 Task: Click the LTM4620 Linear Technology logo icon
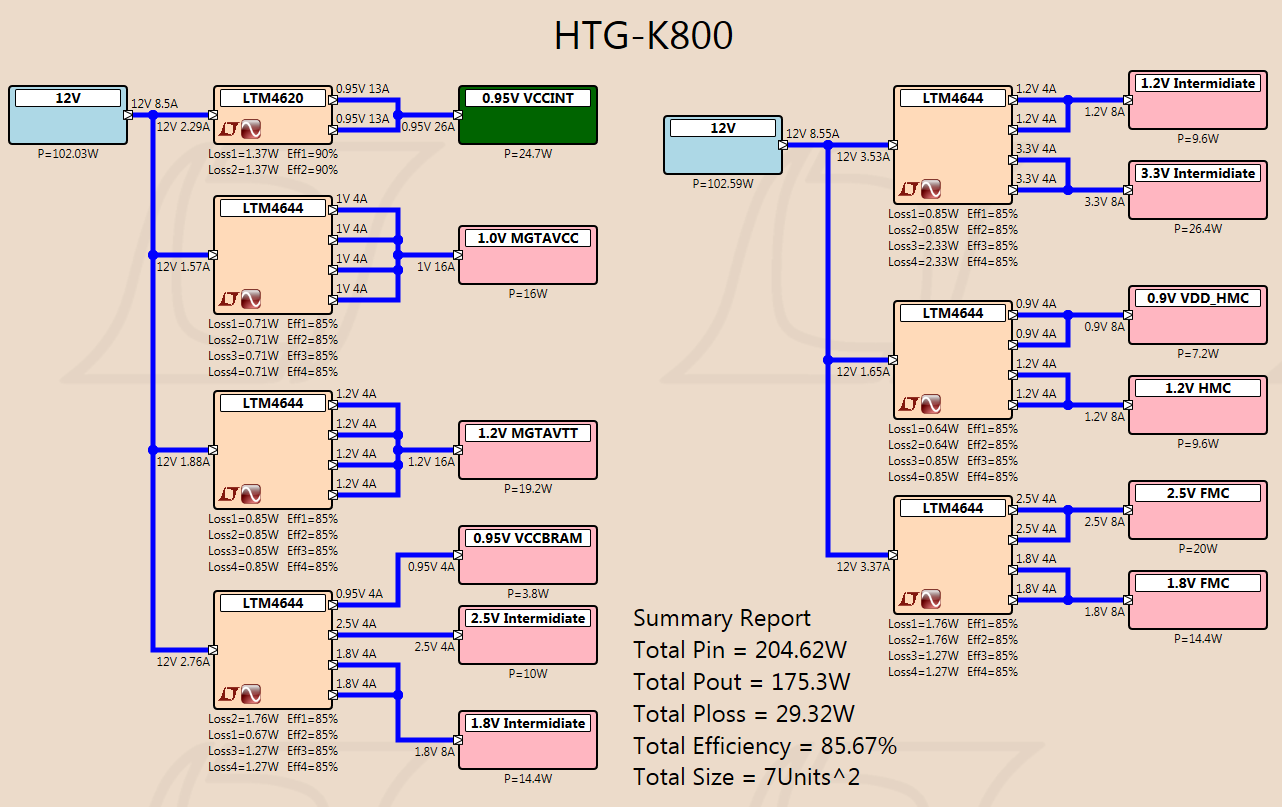click(229, 129)
